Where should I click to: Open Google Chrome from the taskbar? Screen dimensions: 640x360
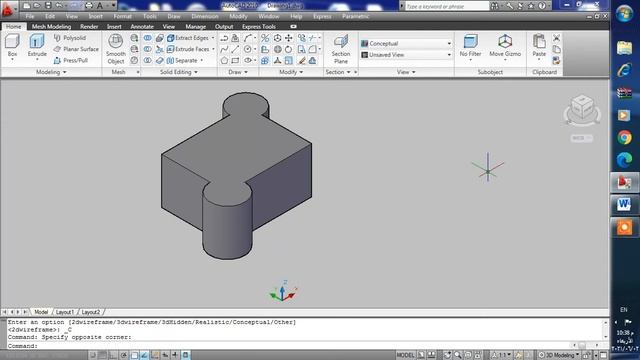coord(624,138)
